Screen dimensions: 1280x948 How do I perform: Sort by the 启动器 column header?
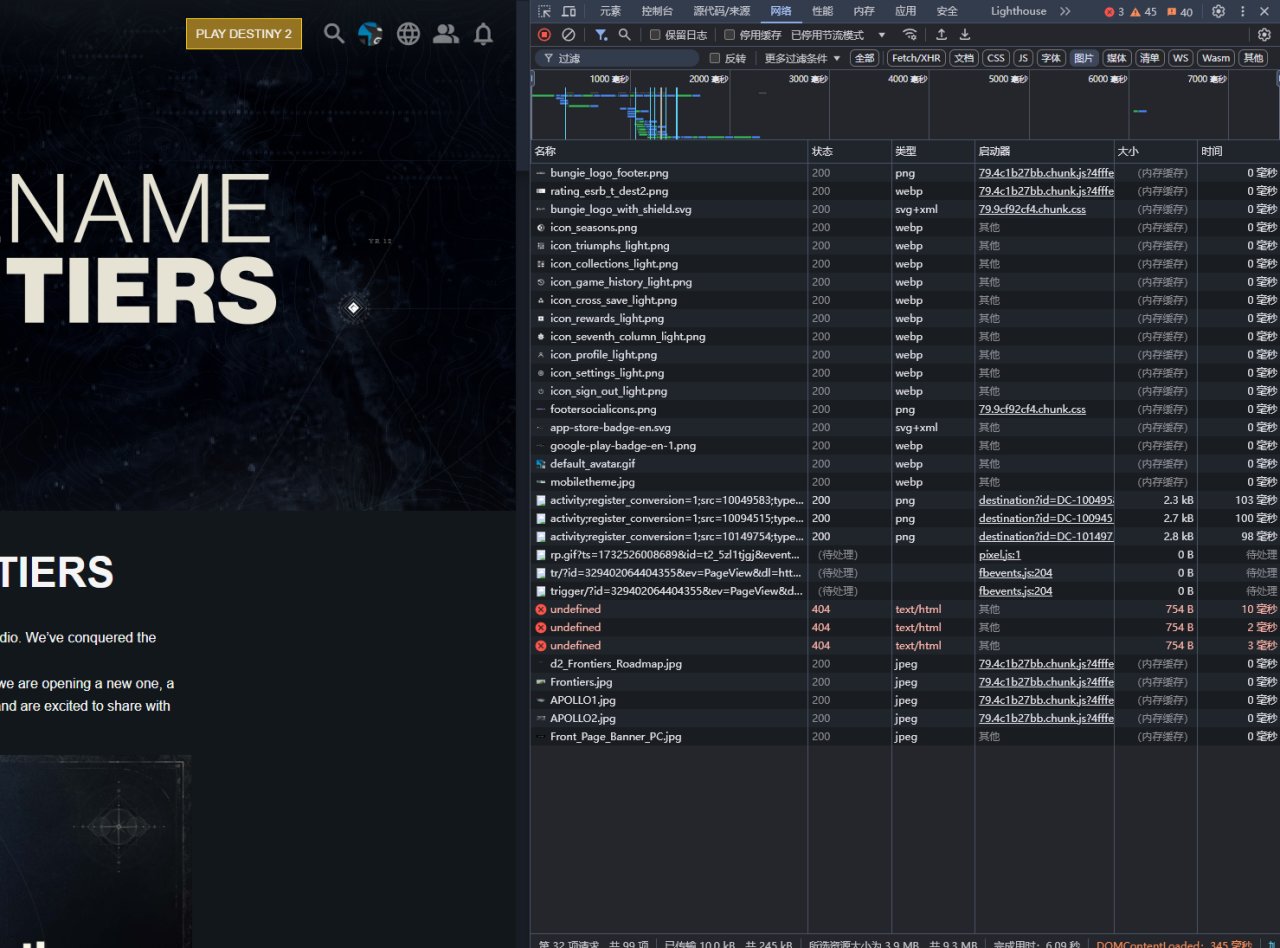pos(1044,151)
